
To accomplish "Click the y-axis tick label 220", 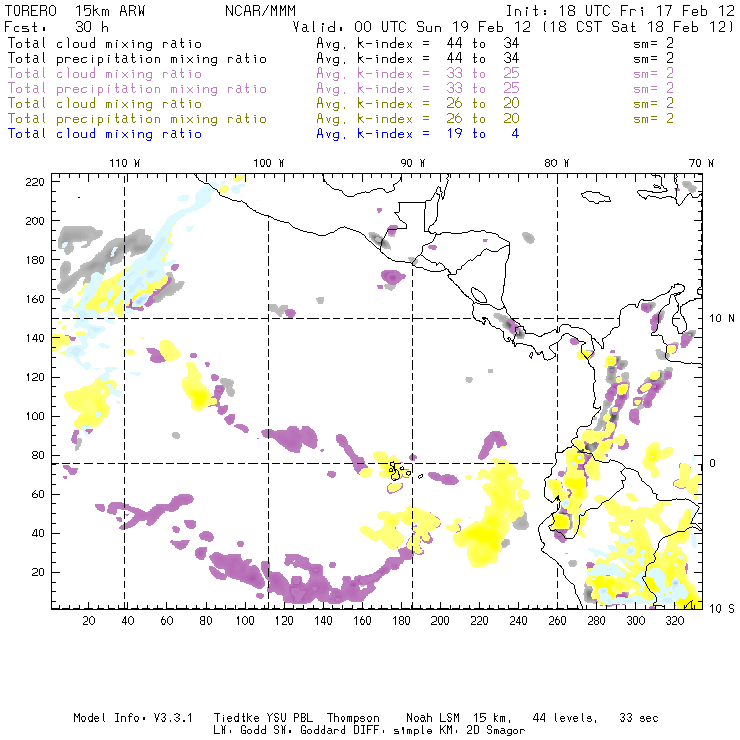I will coord(35,181).
